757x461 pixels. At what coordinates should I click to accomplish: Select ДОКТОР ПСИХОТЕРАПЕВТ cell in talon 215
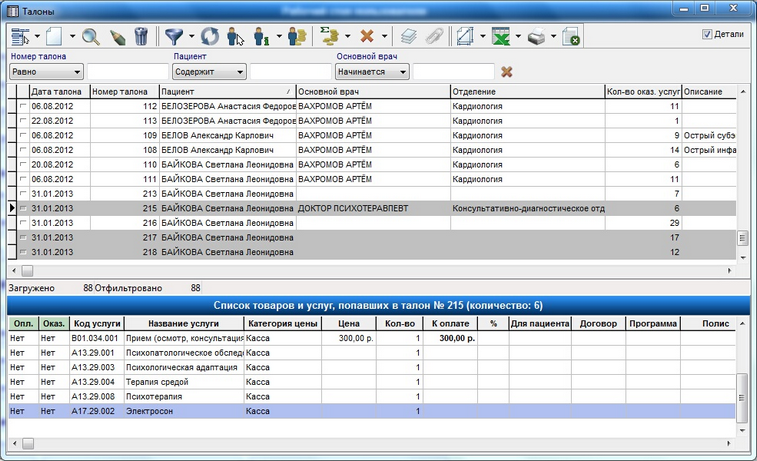373,208
